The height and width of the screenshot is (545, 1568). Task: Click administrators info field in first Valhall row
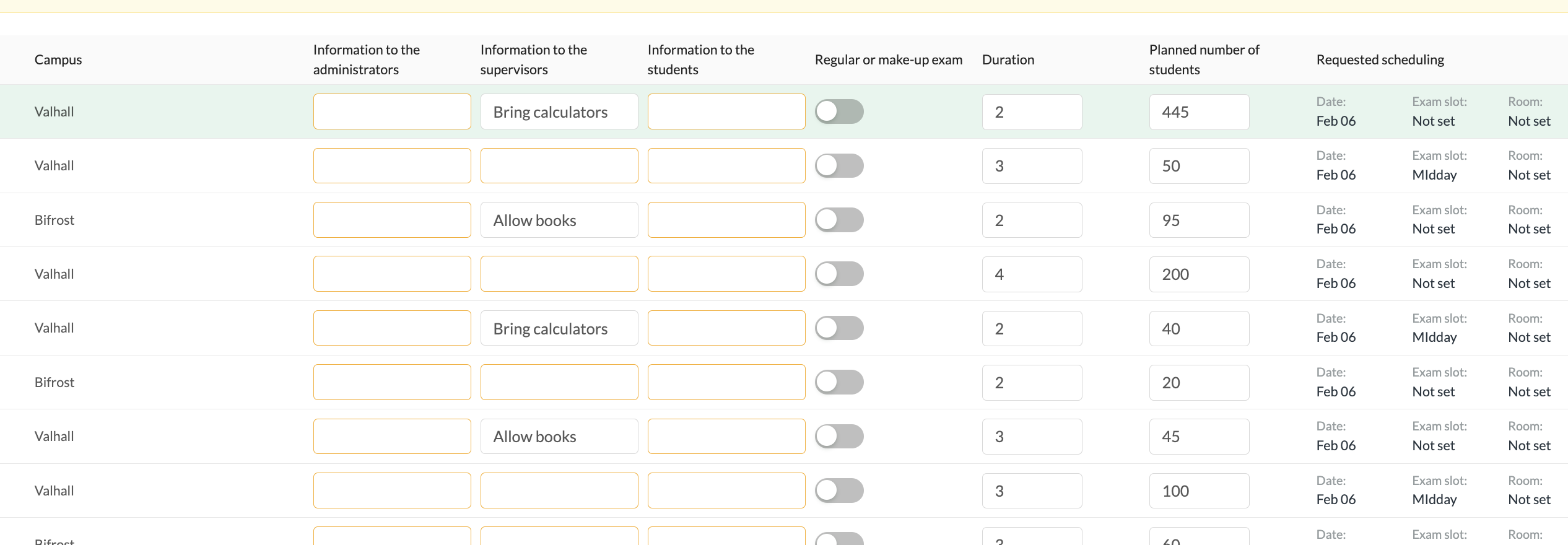point(392,111)
